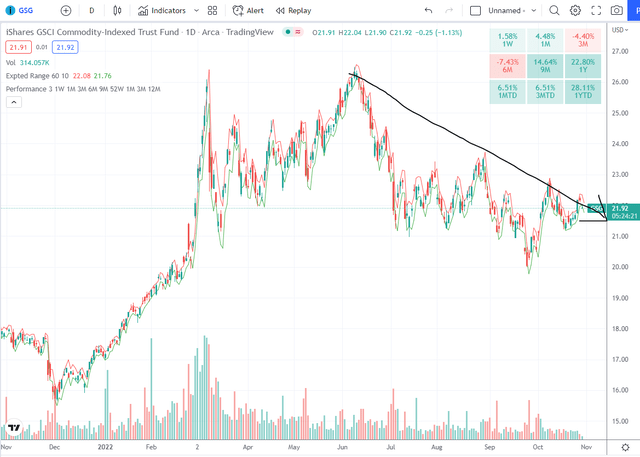
Task: Click the 27.00 price axis label
Action: pyautogui.click(x=620, y=51)
